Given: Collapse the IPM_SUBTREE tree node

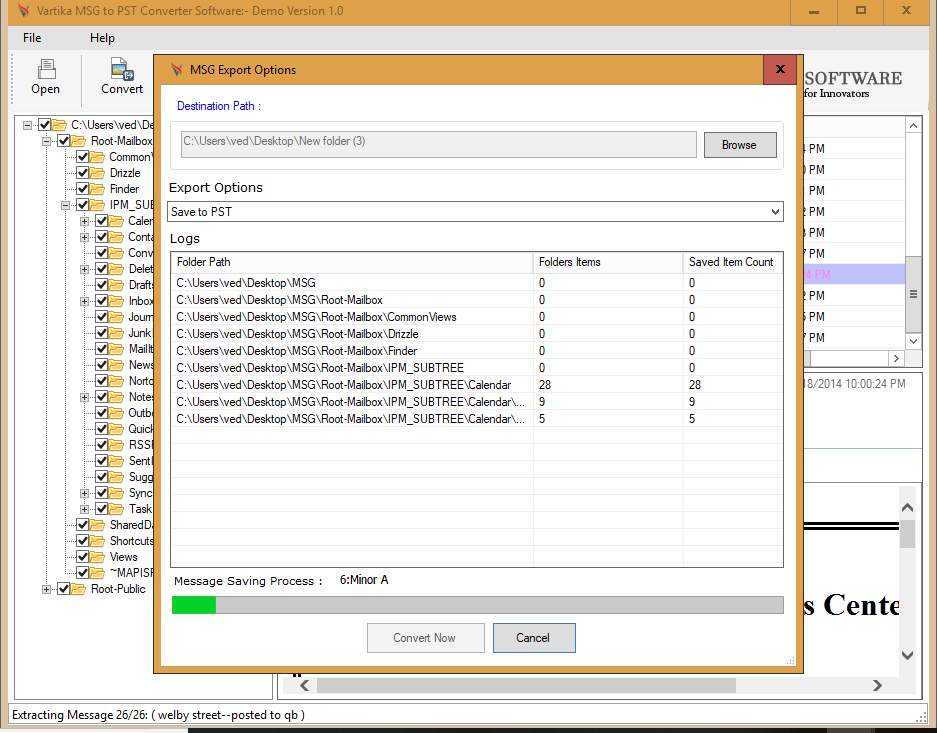Looking at the screenshot, I should click(66, 206).
